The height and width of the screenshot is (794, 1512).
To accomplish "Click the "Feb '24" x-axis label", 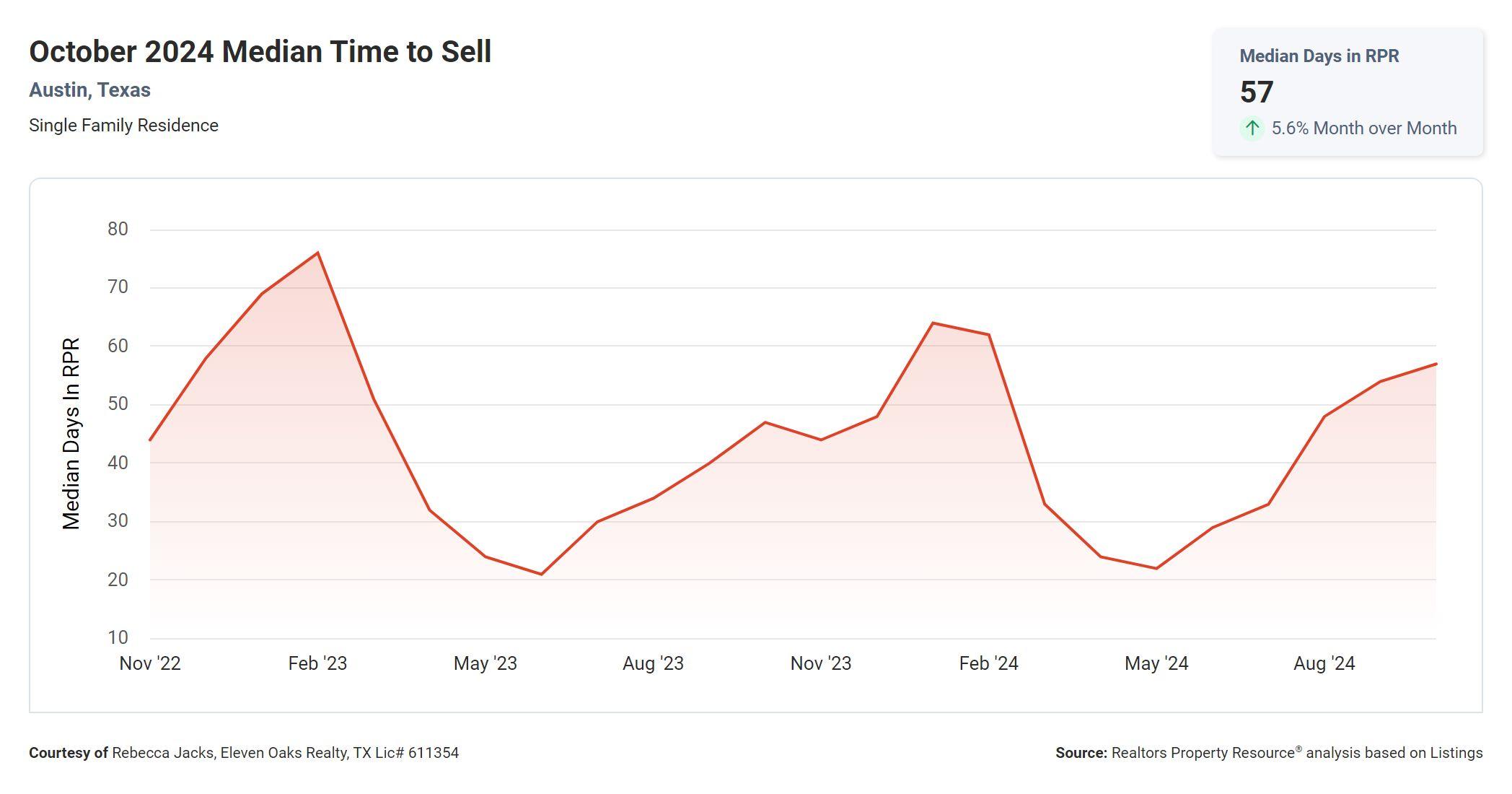I will [x=988, y=663].
